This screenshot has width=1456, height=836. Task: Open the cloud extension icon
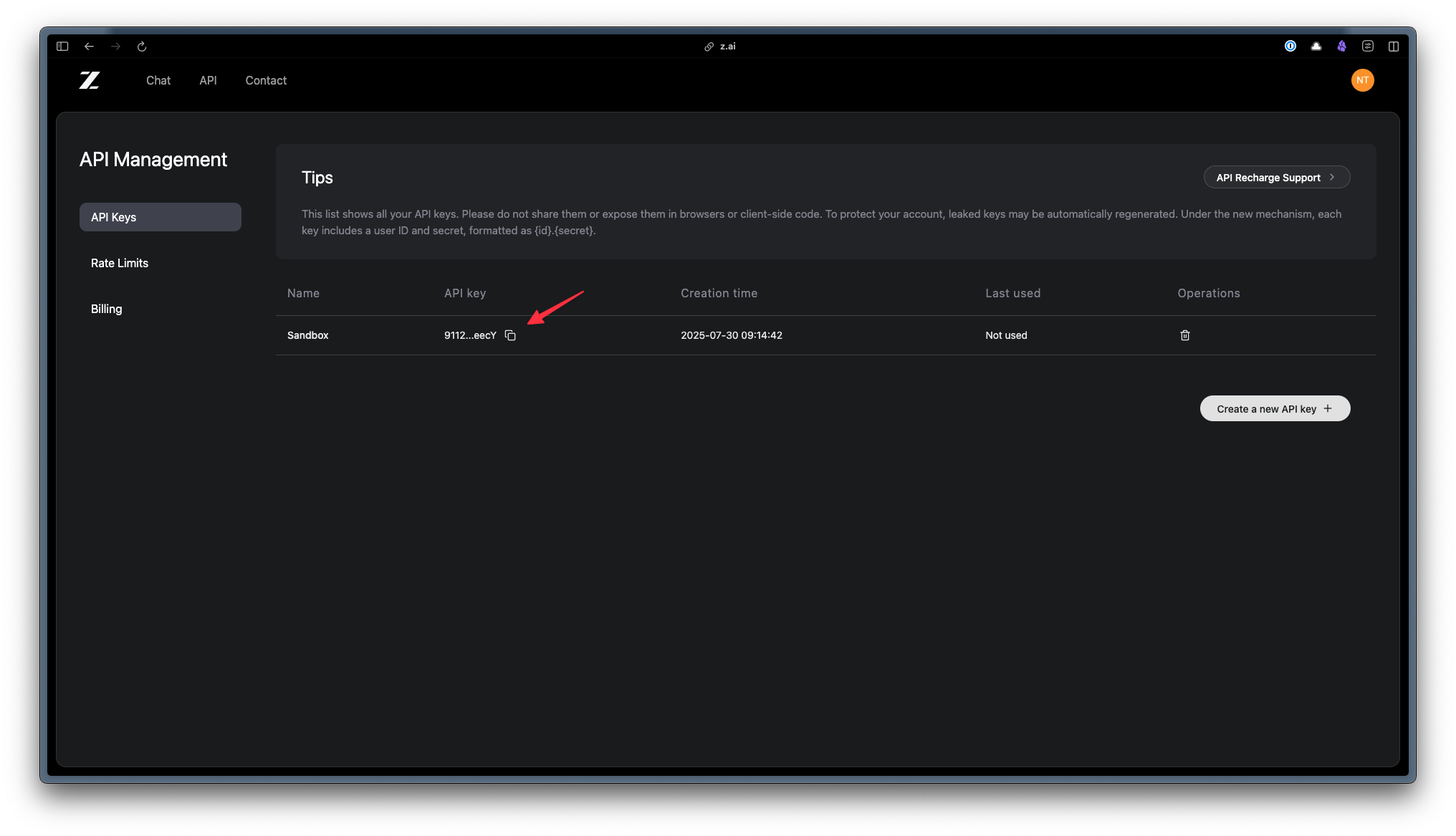click(1316, 47)
